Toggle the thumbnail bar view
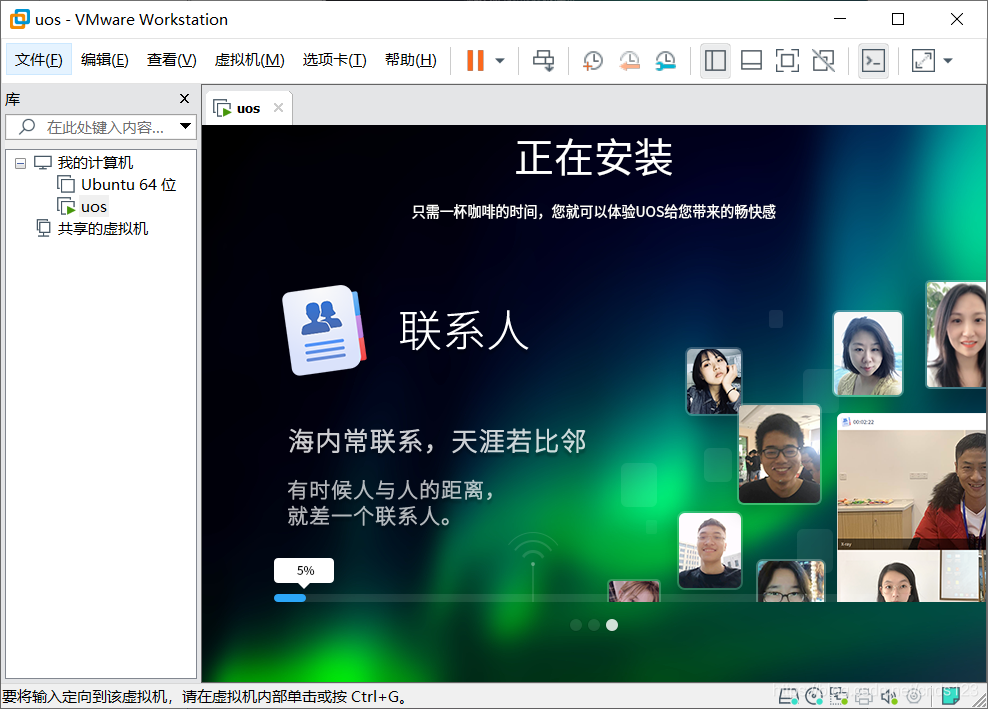 coord(751,61)
